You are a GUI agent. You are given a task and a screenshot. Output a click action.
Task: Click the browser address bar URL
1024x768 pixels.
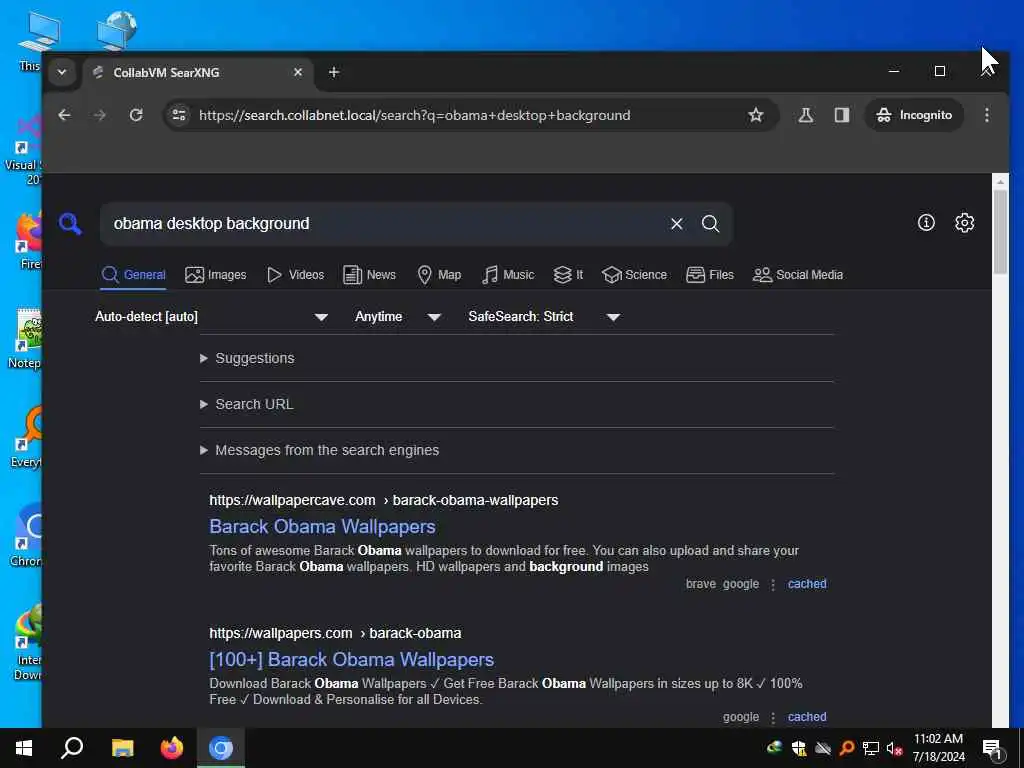(x=415, y=115)
